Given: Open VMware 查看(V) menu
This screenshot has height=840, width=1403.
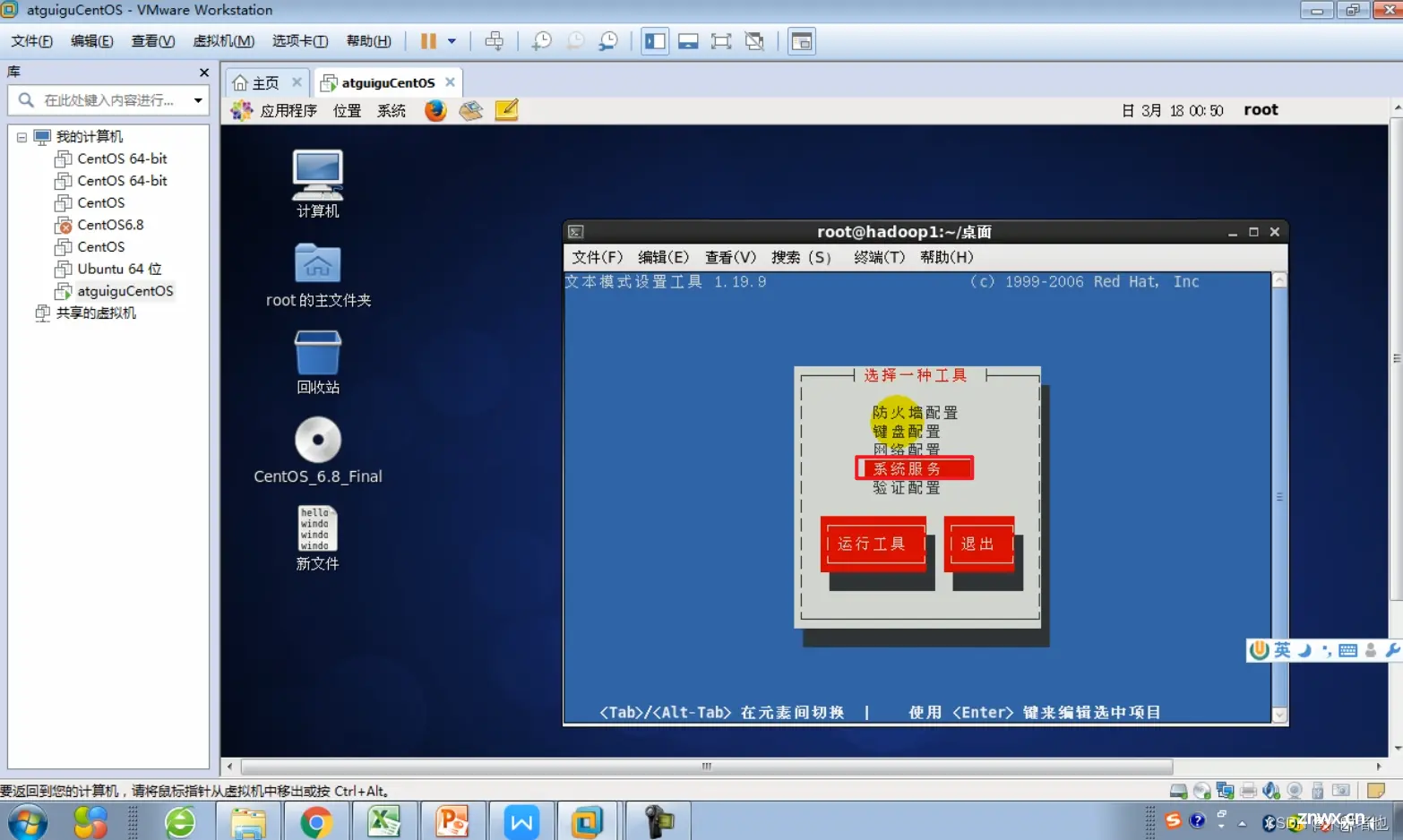Looking at the screenshot, I should (152, 41).
